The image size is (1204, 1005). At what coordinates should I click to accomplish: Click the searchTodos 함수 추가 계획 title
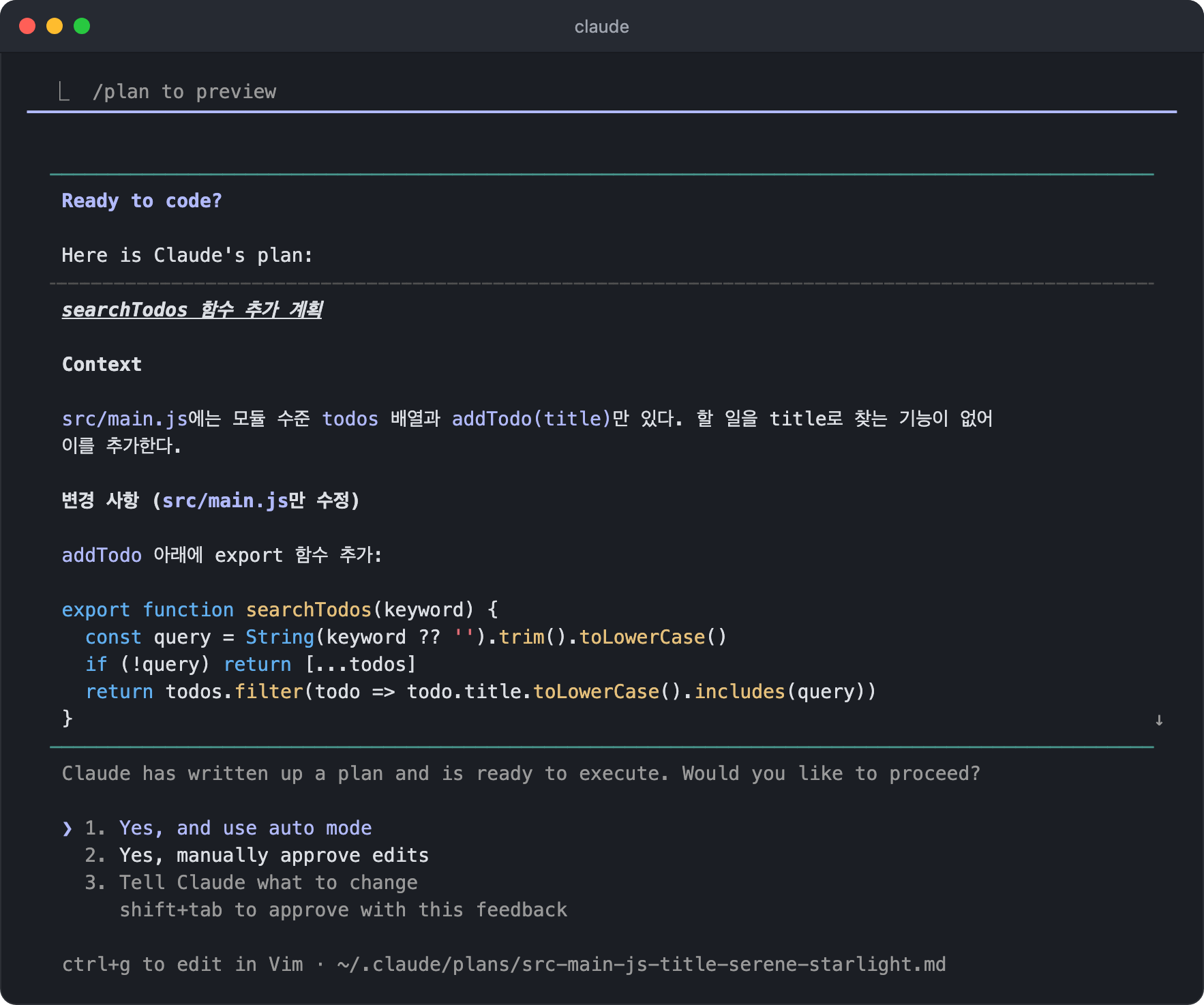coord(192,310)
